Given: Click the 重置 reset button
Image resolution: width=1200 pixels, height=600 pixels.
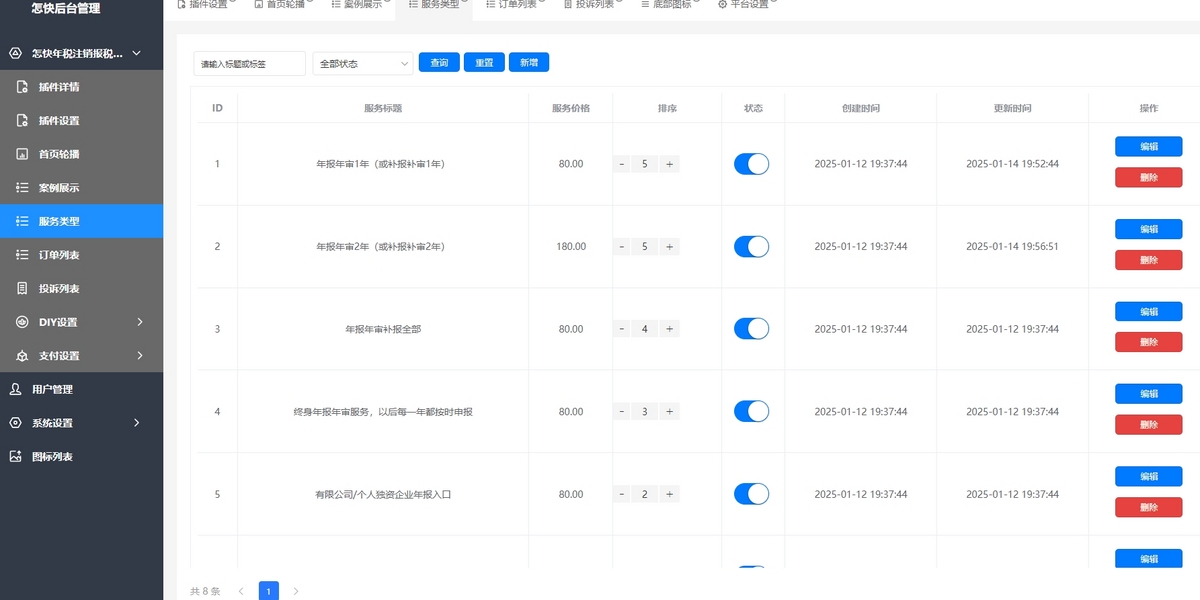Looking at the screenshot, I should tap(484, 63).
